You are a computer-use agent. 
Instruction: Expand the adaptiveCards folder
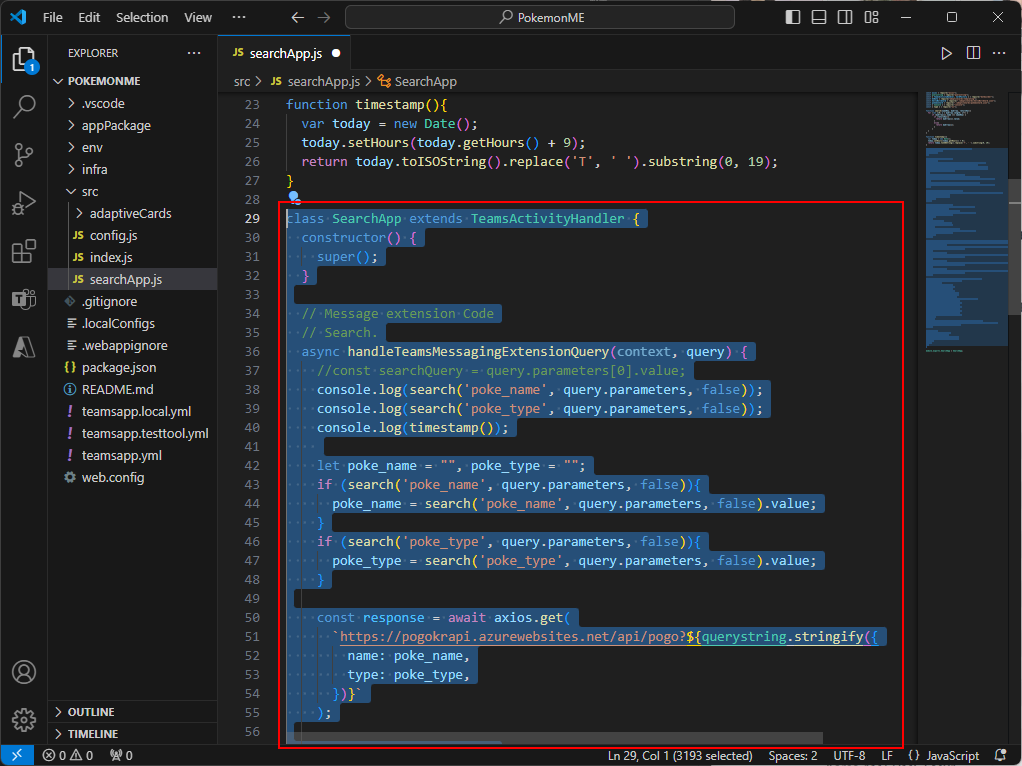(133, 213)
